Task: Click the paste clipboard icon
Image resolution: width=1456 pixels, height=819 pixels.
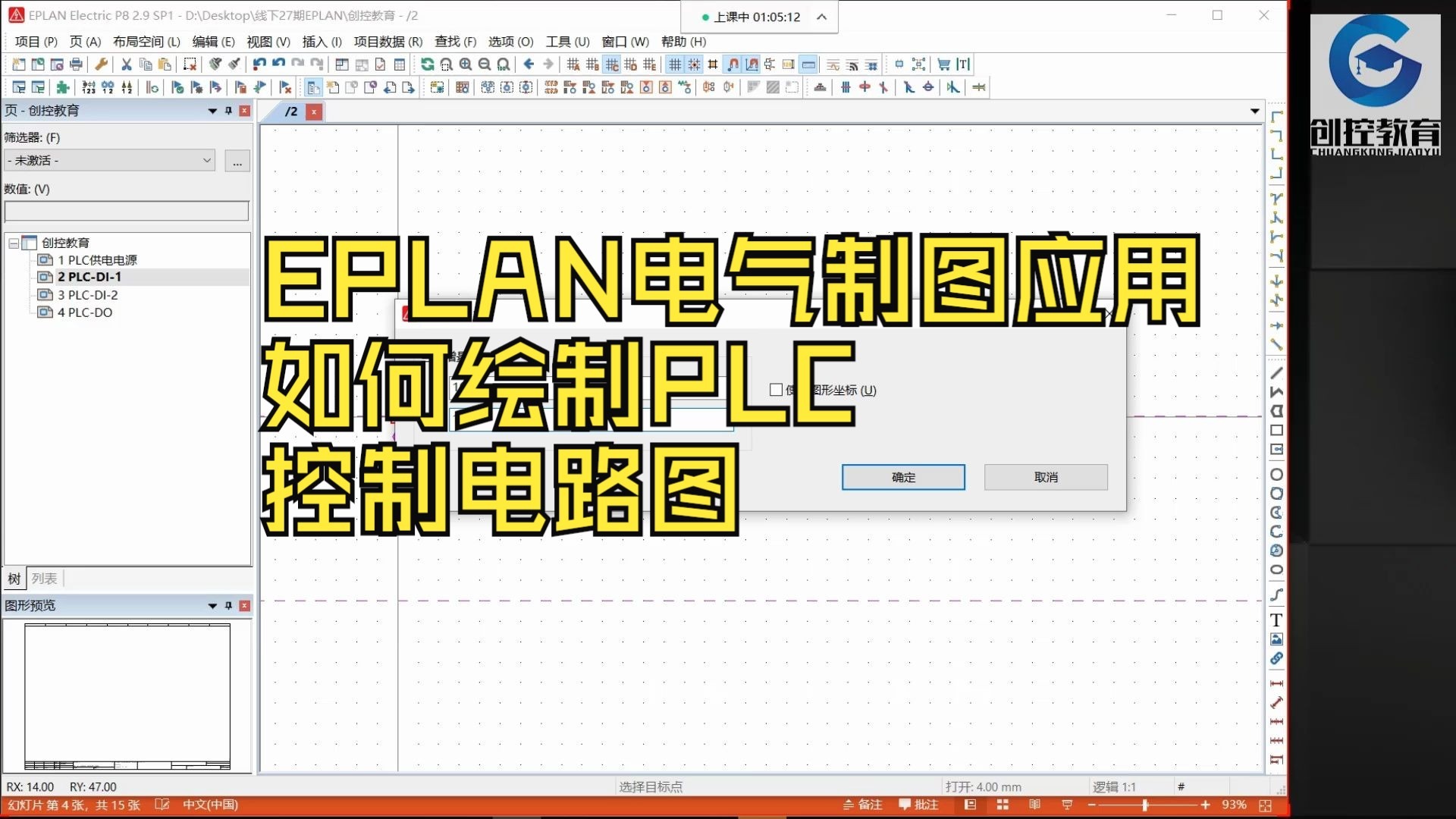Action: tap(164, 64)
